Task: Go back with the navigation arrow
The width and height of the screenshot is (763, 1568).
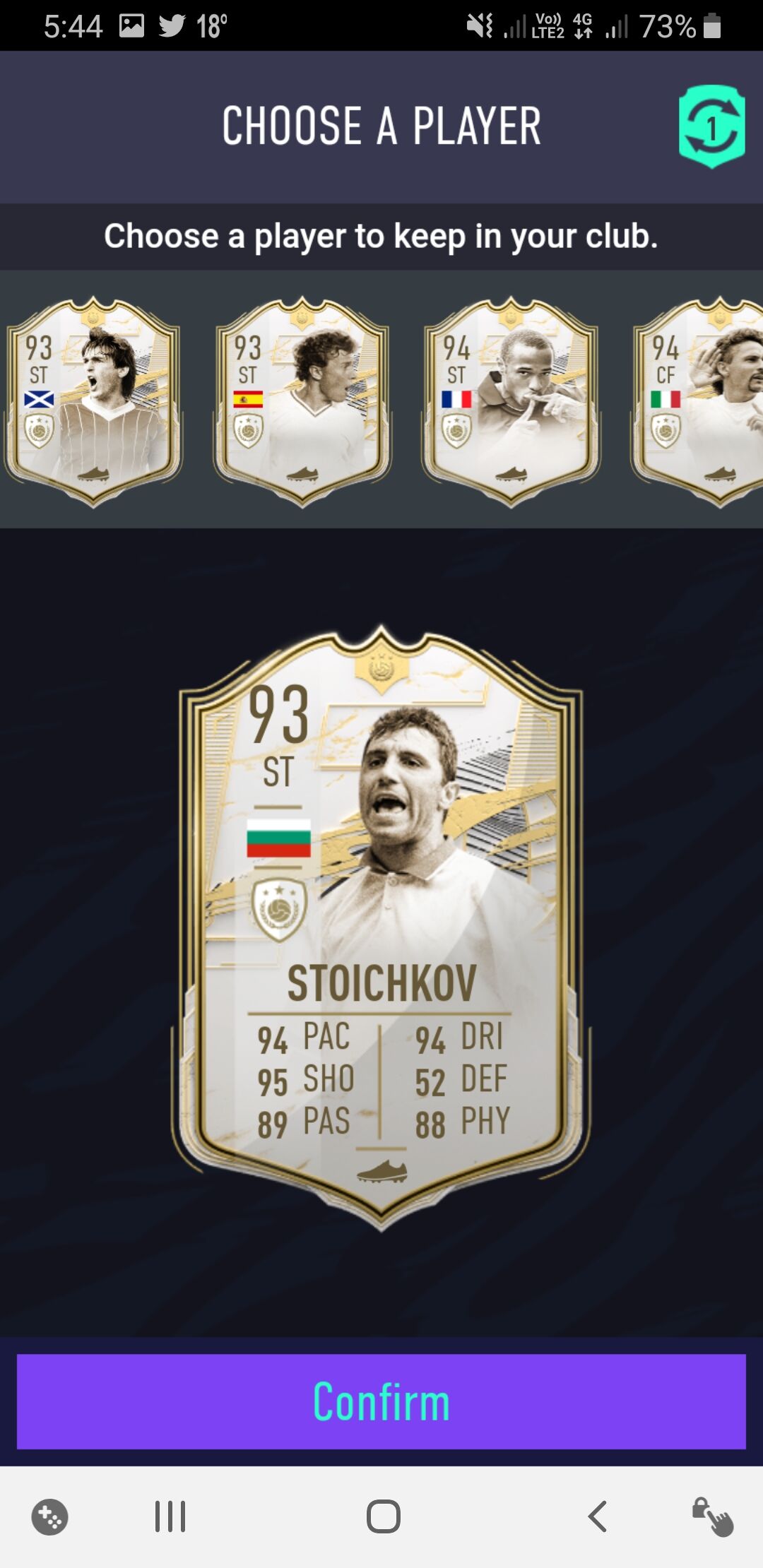Action: tap(598, 1516)
